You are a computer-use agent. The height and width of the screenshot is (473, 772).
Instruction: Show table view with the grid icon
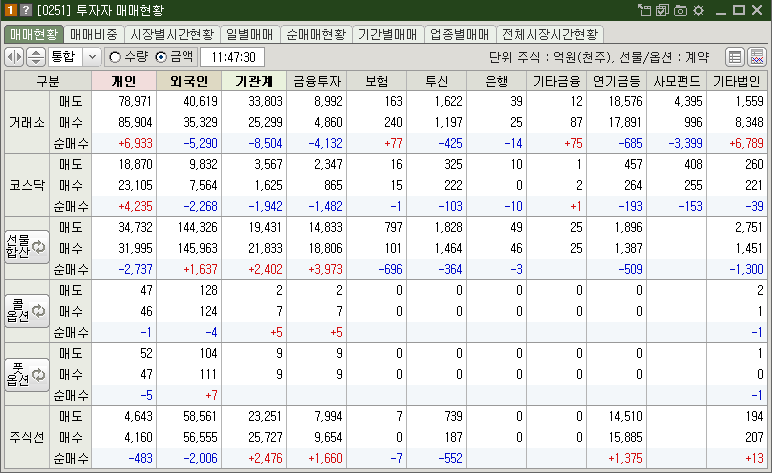coord(735,57)
